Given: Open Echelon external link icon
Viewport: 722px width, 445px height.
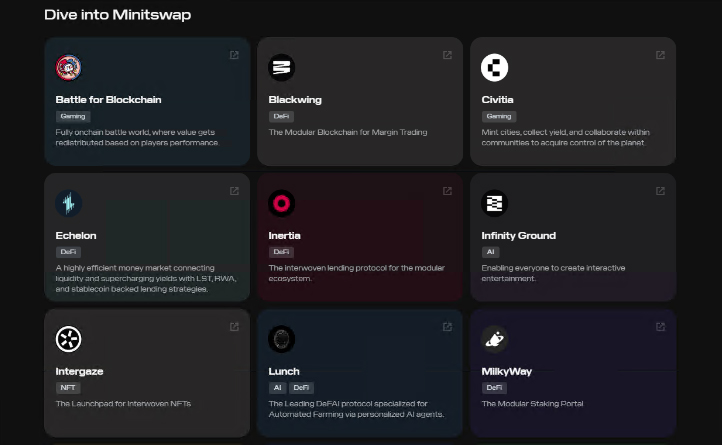Looking at the screenshot, I should (234, 191).
